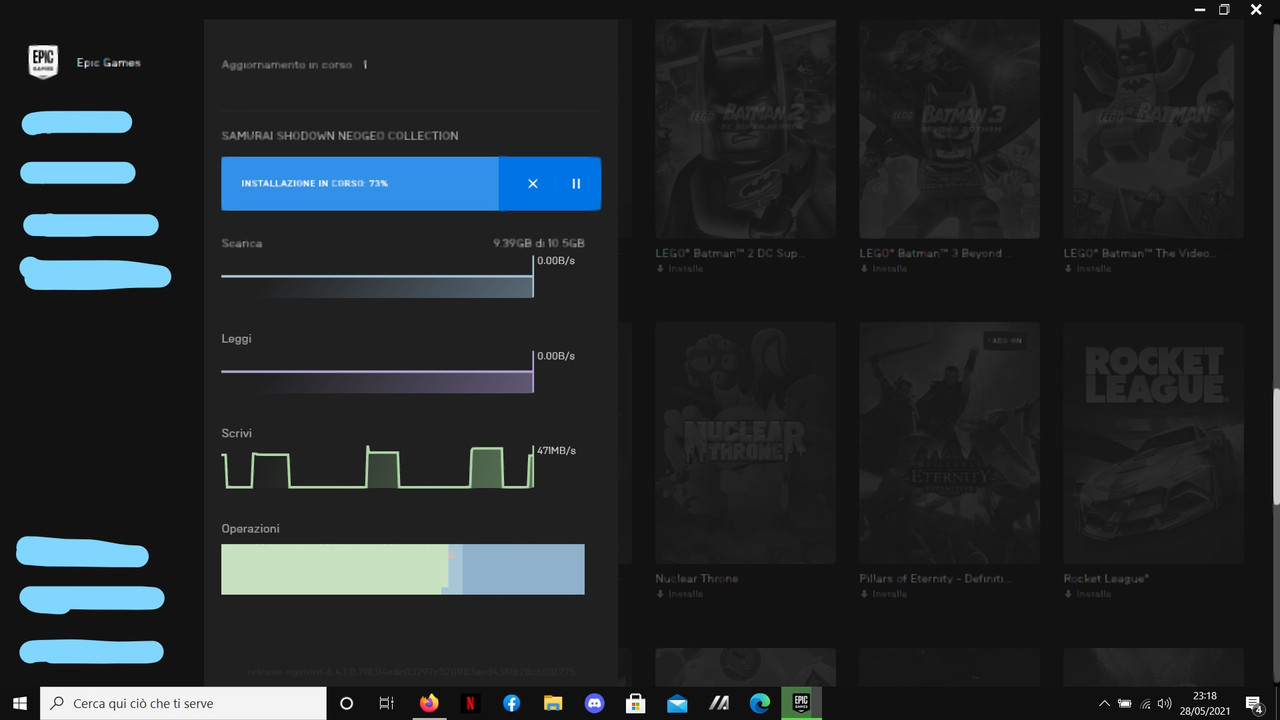1280x720 pixels.
Task: Launch Netflix from the taskbar
Action: tap(470, 703)
